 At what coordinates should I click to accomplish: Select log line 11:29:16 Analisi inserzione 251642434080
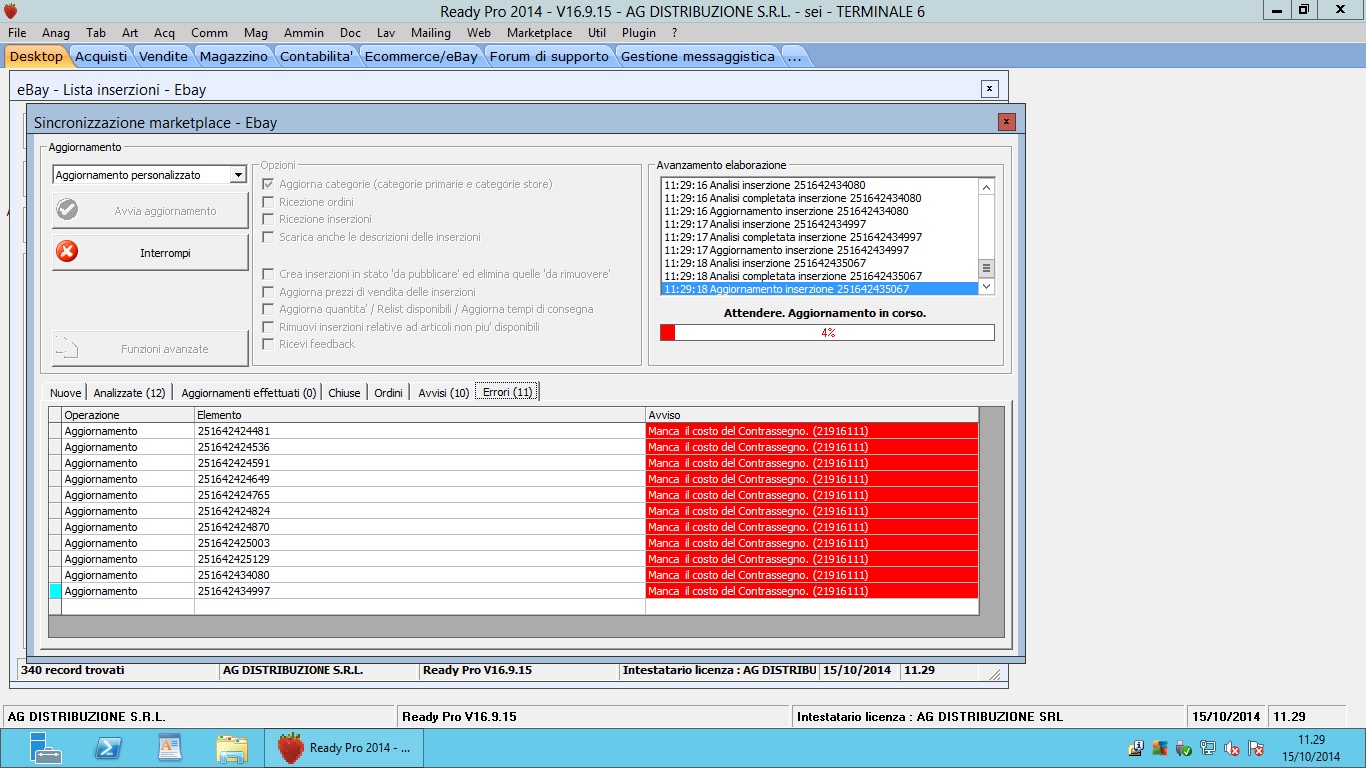pos(820,185)
